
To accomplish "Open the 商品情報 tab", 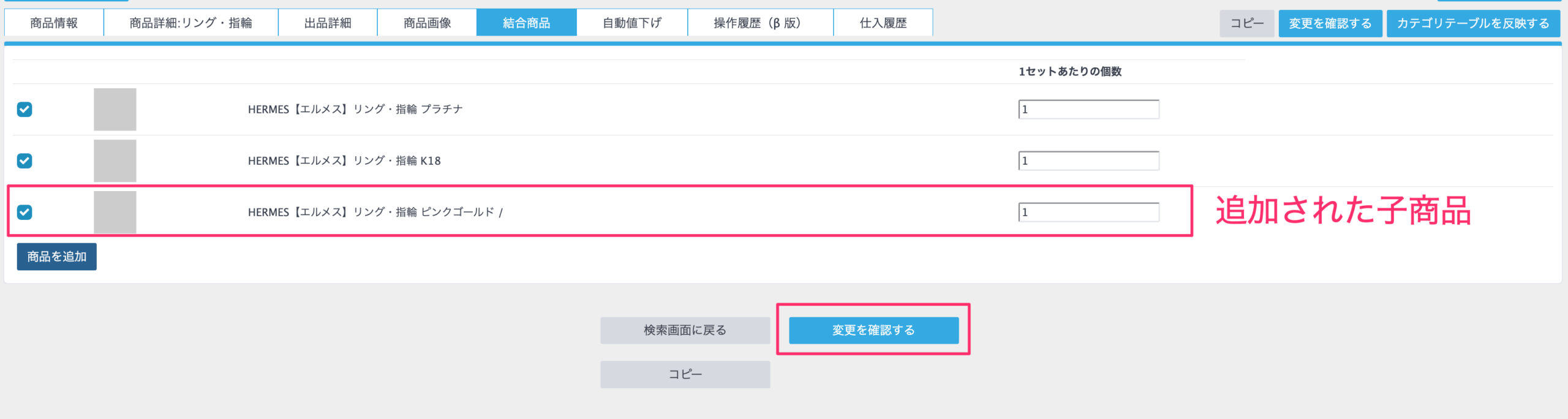I will click(54, 23).
